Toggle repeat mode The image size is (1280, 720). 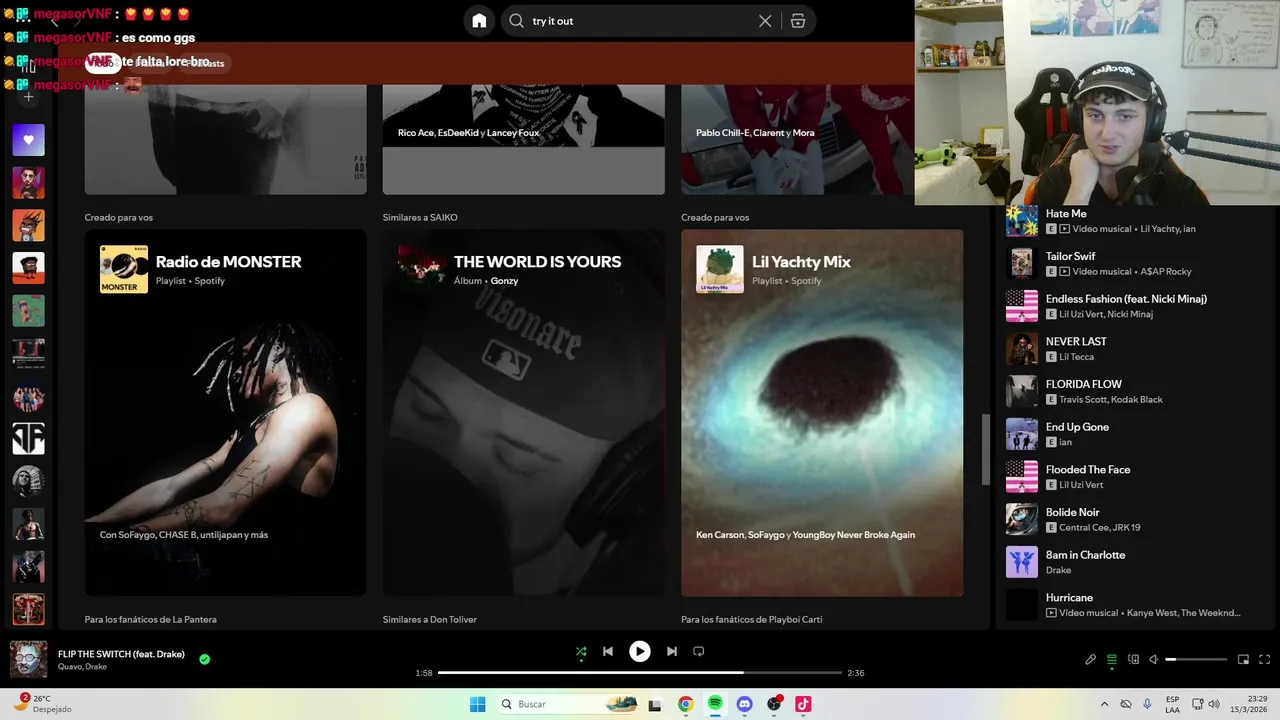pyautogui.click(x=699, y=651)
